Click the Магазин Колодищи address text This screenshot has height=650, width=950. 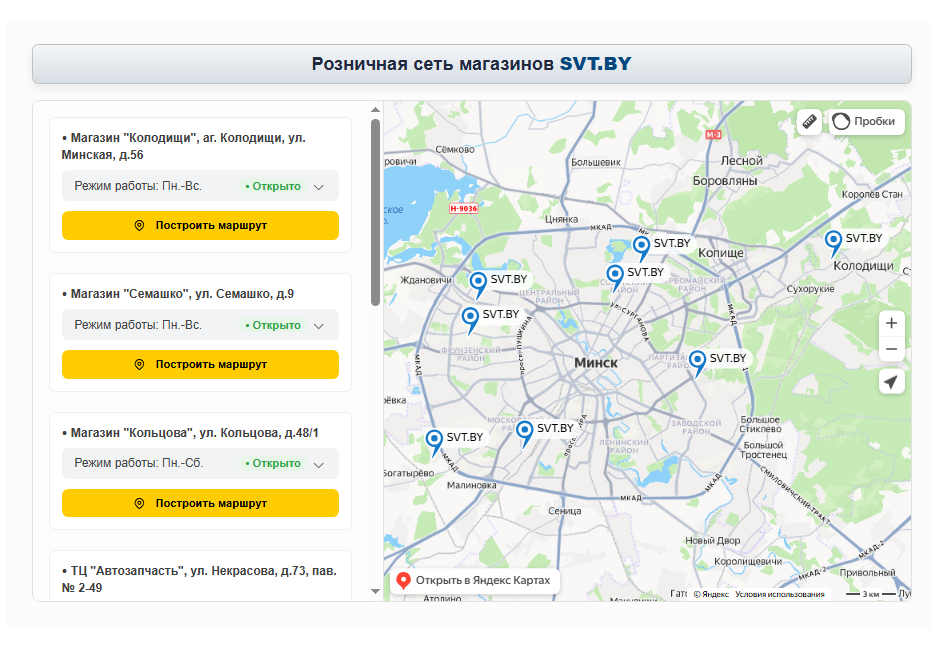coord(184,147)
